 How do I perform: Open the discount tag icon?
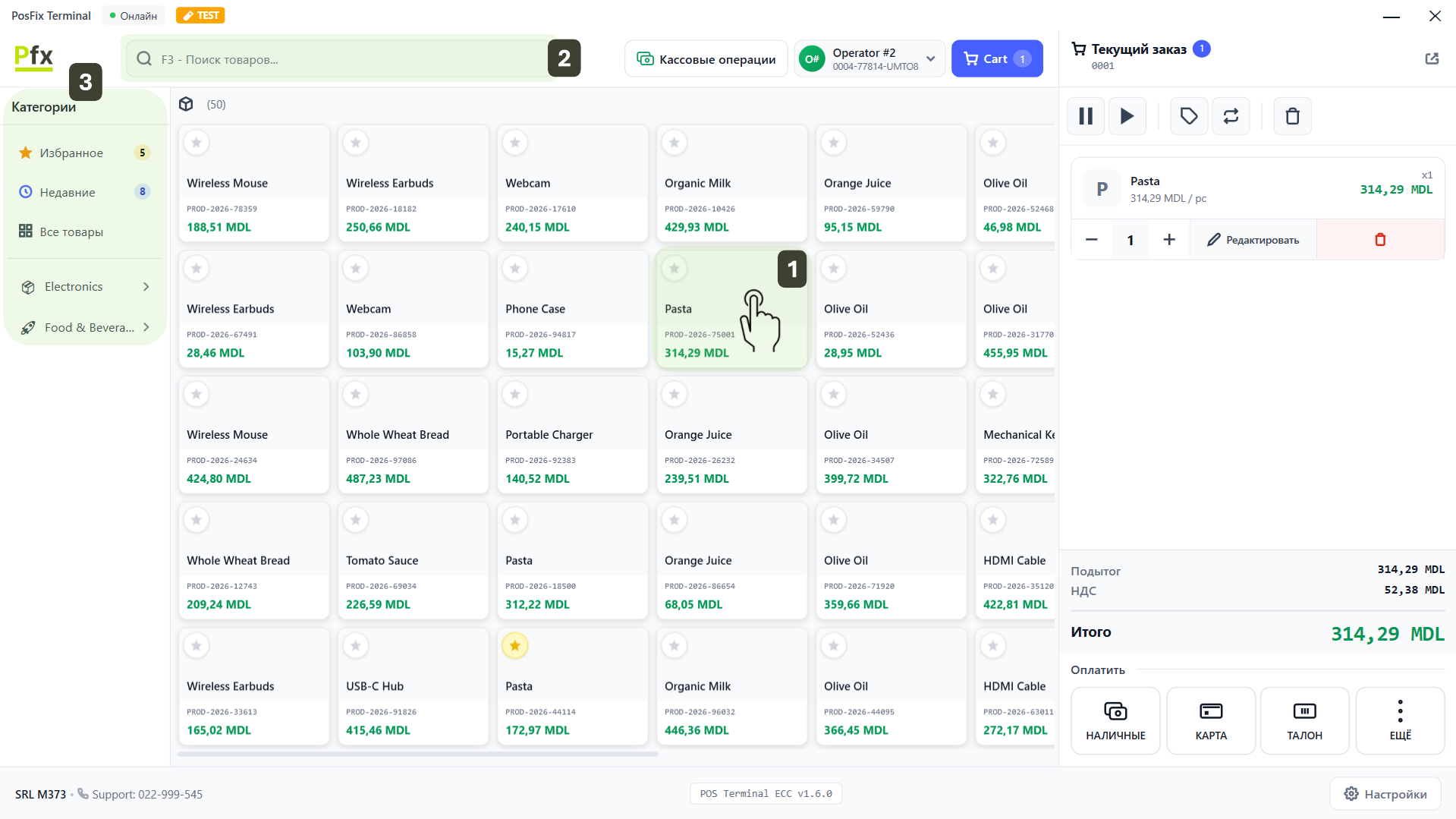click(1188, 116)
